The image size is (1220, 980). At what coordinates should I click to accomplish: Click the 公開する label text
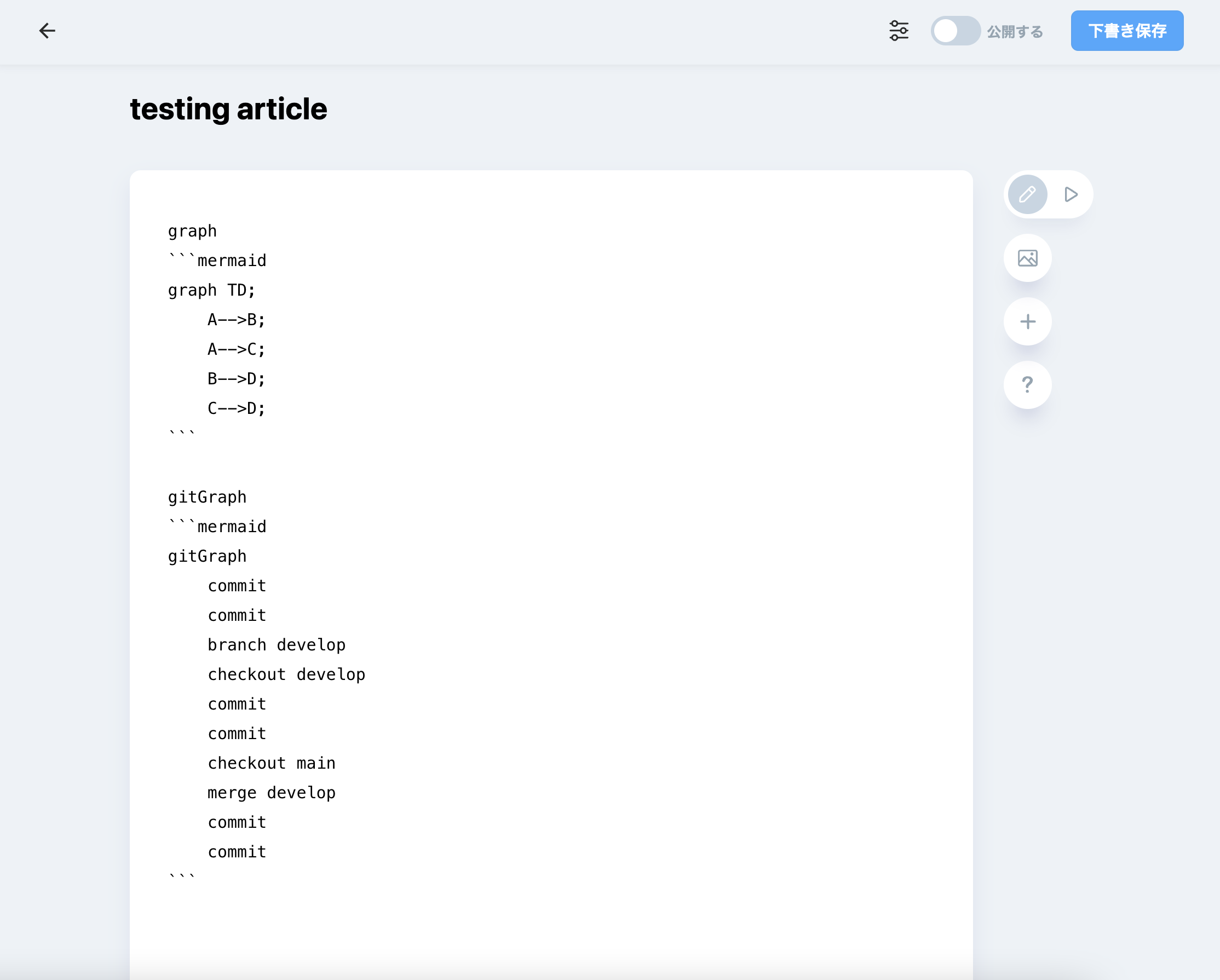(1015, 32)
